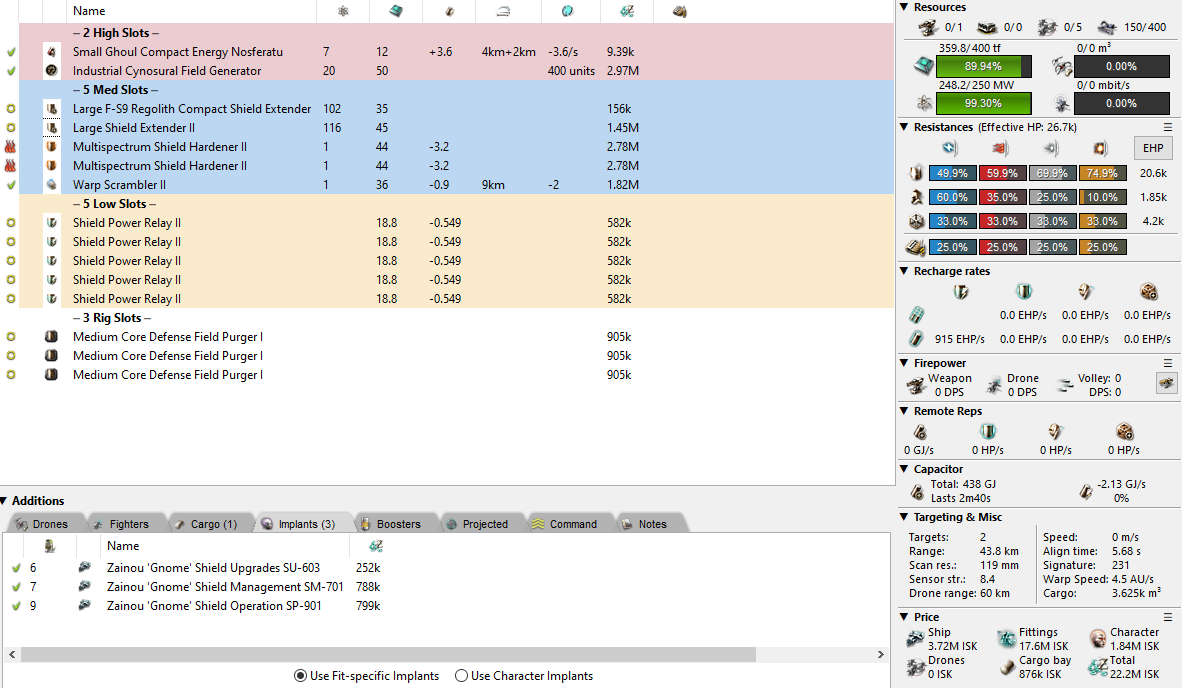Open the Firepower panel hamburger menu
The height and width of the screenshot is (688, 1182).
(x=1167, y=363)
